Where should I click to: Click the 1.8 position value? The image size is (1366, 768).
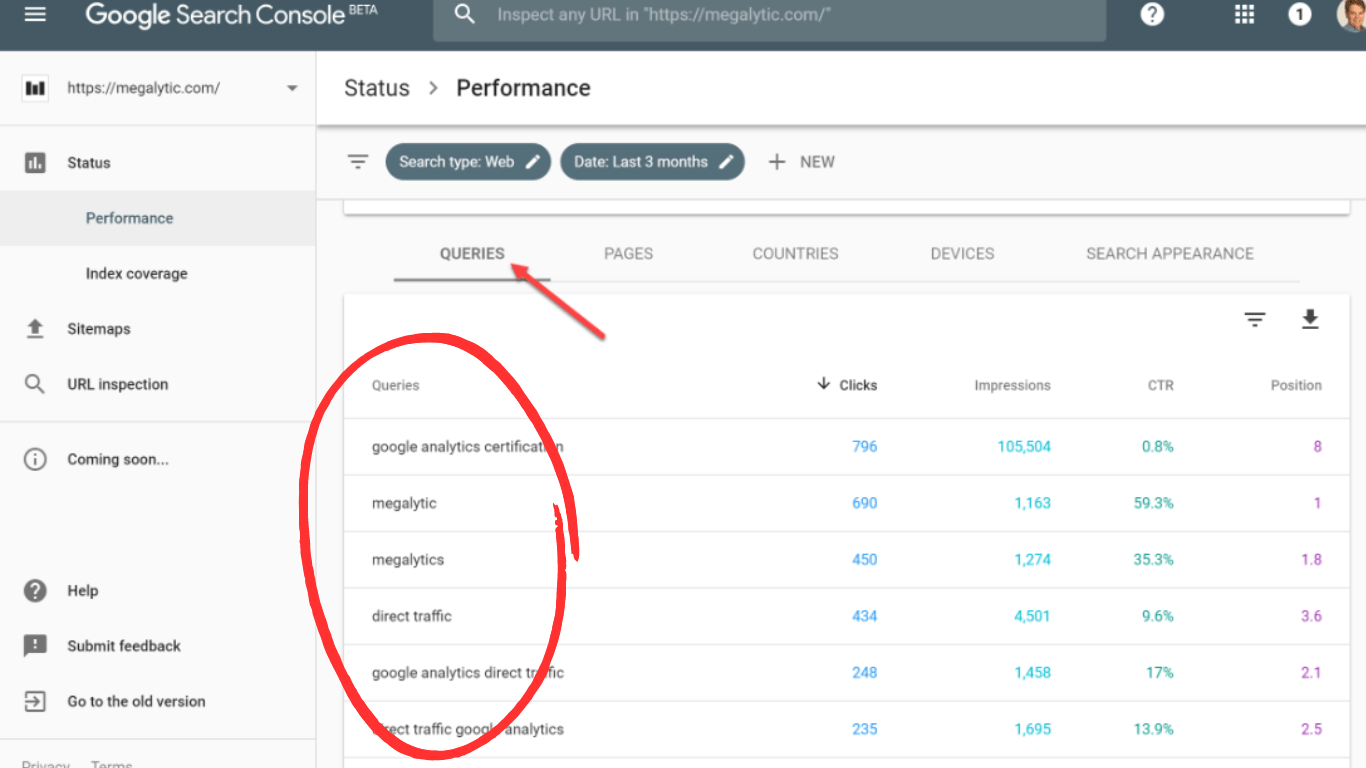click(1311, 560)
